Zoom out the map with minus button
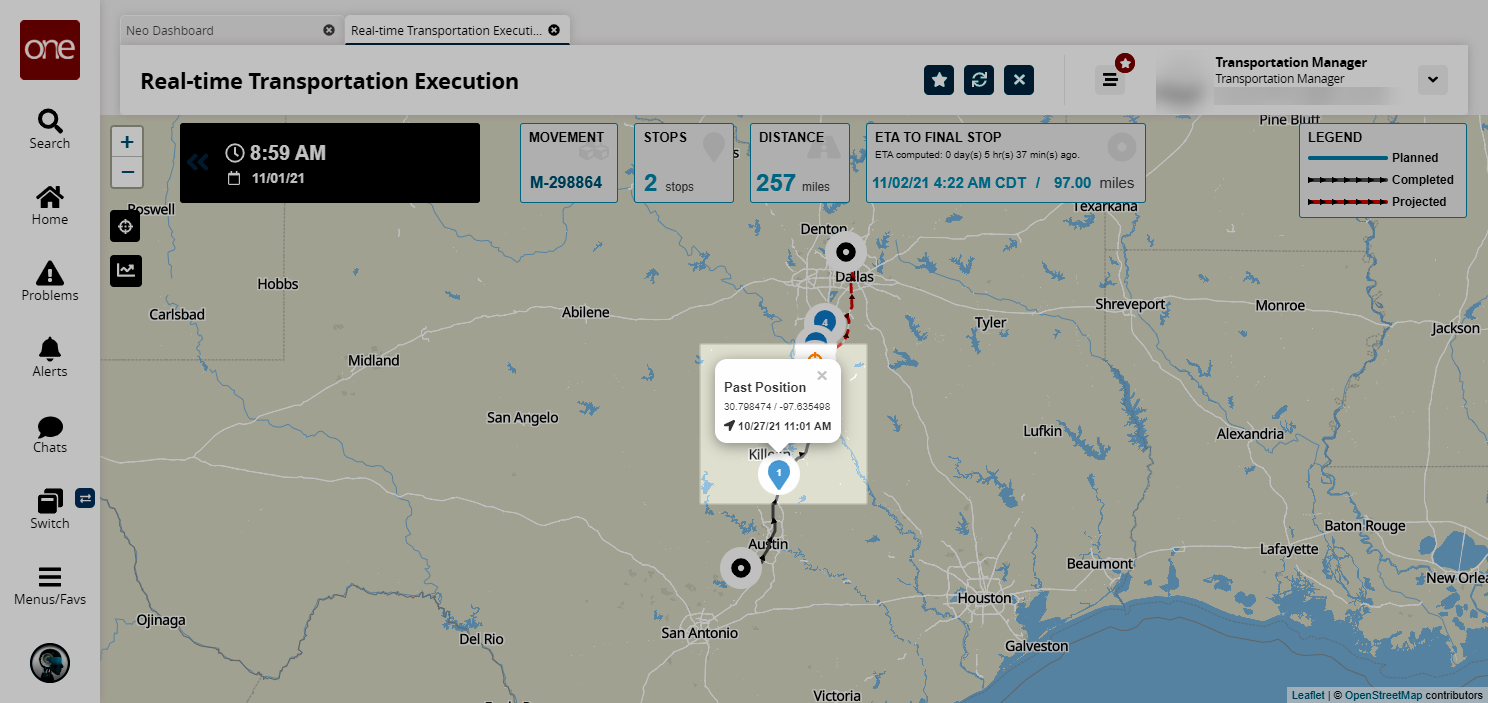This screenshot has width=1488, height=703. click(127, 173)
